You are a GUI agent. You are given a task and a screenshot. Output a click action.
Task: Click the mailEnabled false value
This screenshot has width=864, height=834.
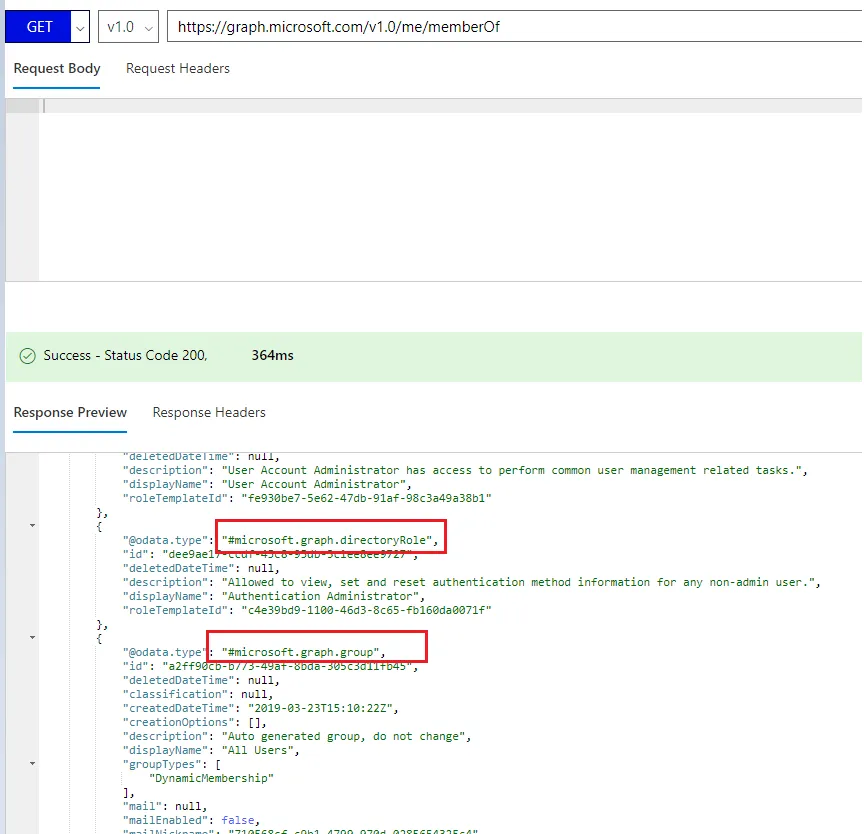237,820
